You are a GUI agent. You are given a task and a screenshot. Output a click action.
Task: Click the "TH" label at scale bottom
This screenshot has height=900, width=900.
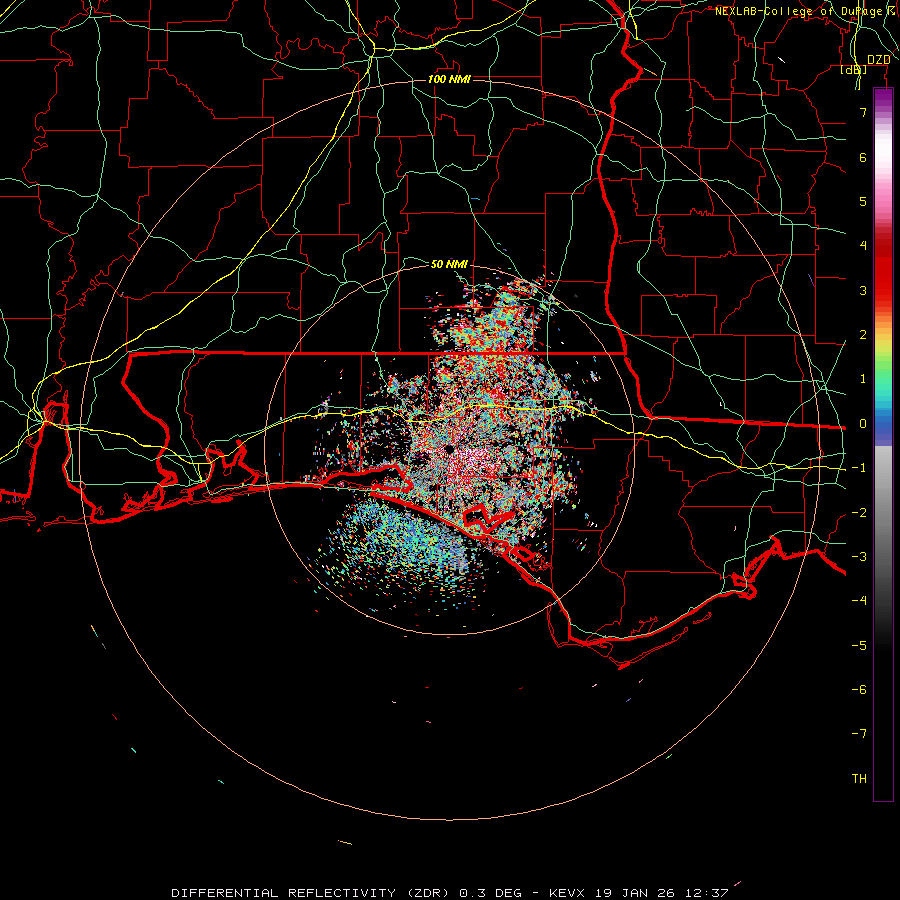(x=859, y=779)
